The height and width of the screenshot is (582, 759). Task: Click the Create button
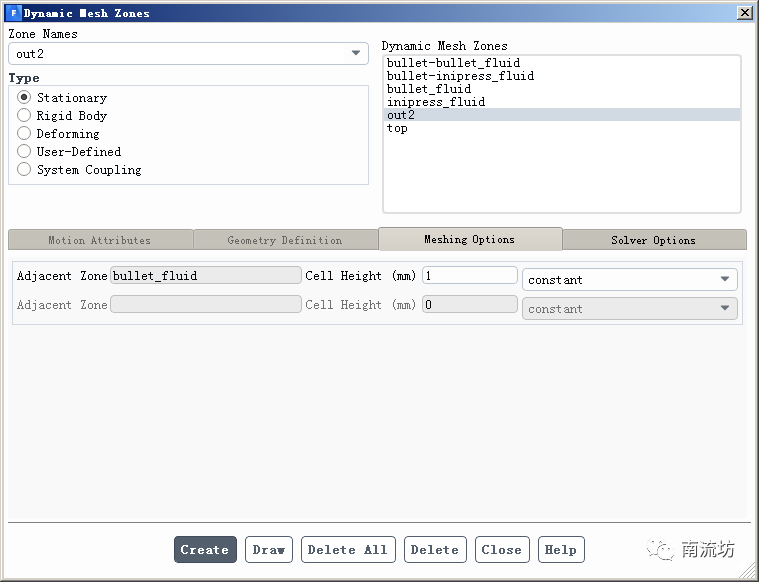tap(205, 550)
